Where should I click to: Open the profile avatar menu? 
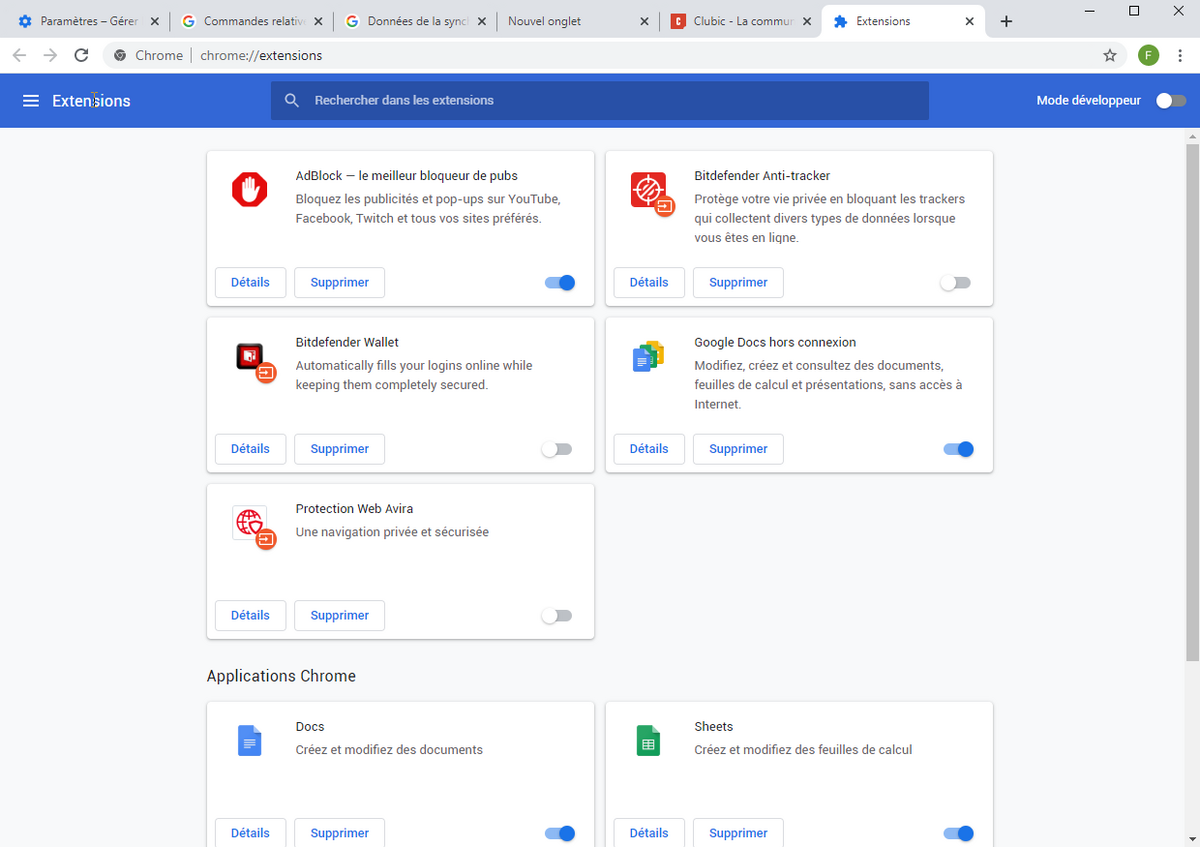1148,56
